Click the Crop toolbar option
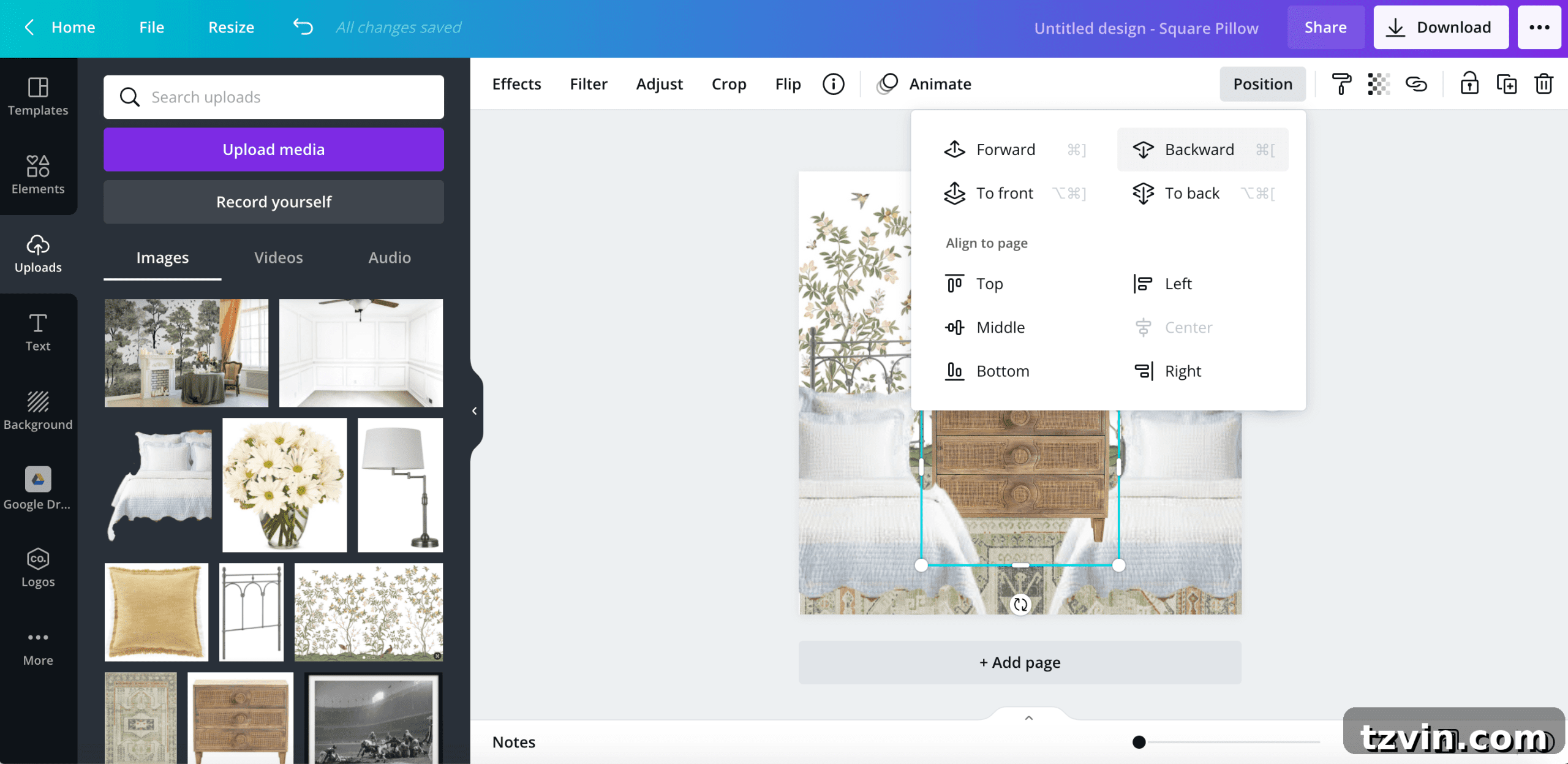The width and height of the screenshot is (1568, 764). [x=729, y=84]
